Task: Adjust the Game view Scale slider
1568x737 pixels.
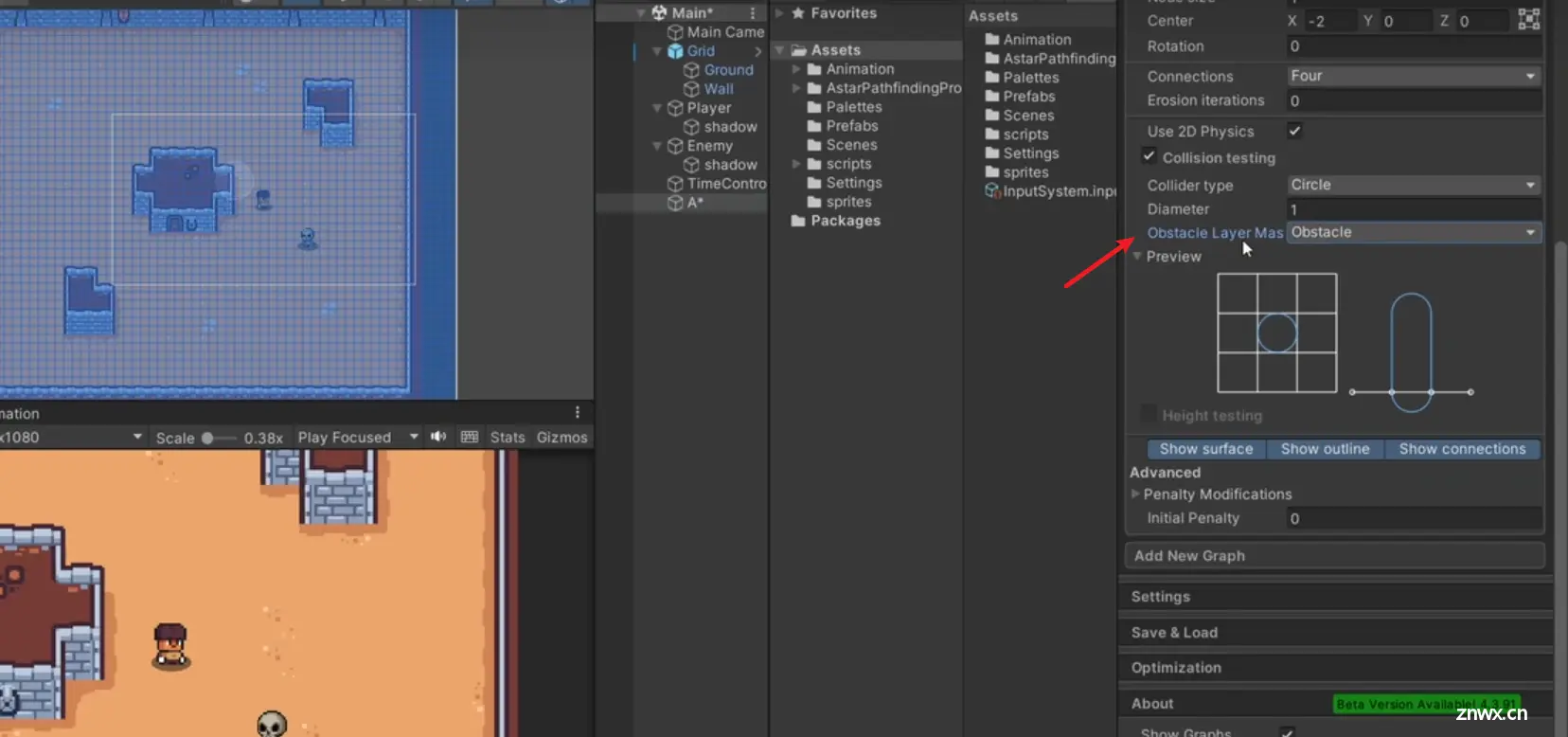Action: [217, 438]
